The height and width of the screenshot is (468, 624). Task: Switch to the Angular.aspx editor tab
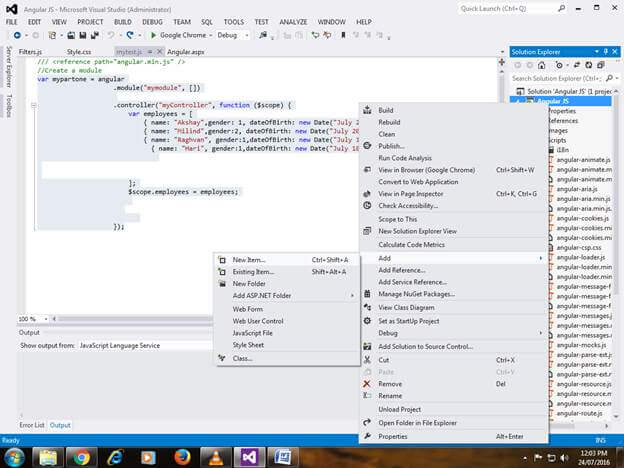point(186,50)
